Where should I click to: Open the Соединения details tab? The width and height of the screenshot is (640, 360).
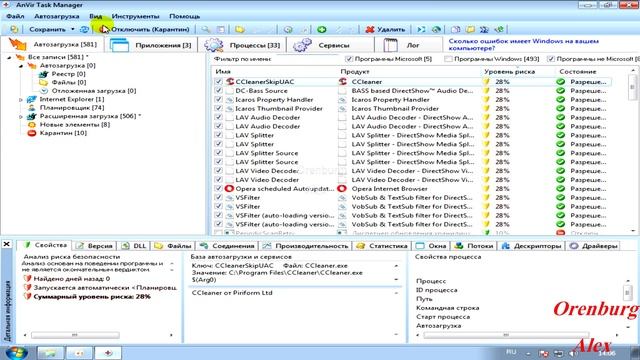(228, 246)
